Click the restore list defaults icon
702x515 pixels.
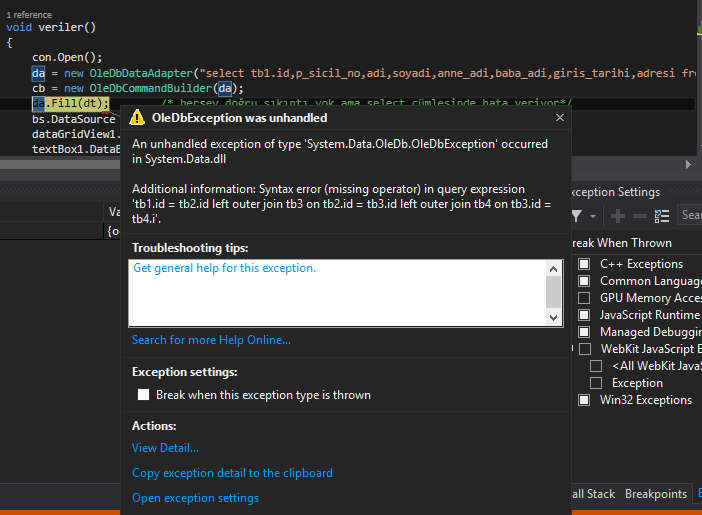pyautogui.click(x=662, y=216)
